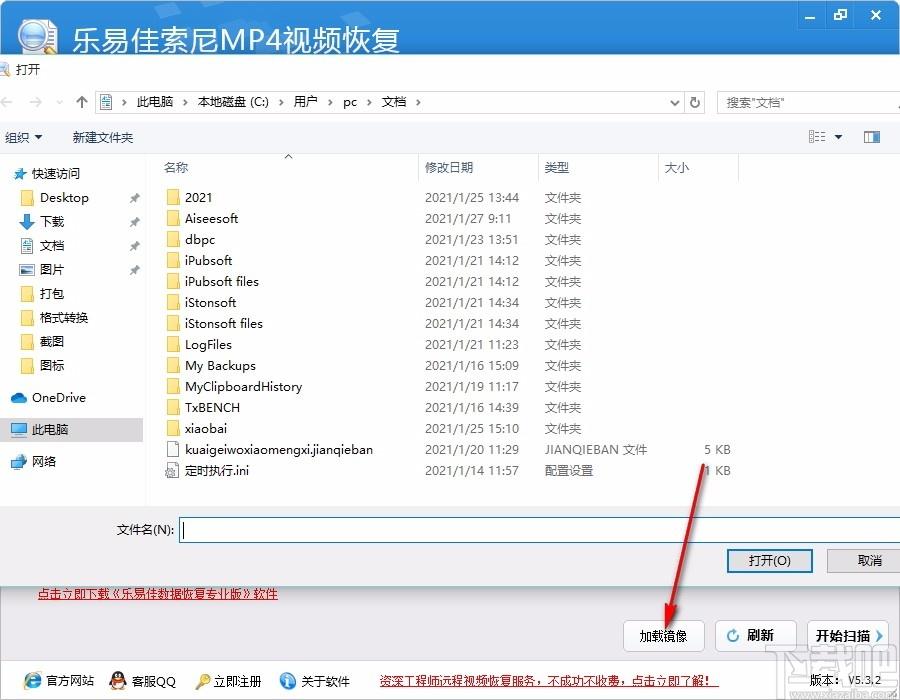Select the iPubsoft folder
The width and height of the screenshot is (900, 700).
tap(208, 260)
